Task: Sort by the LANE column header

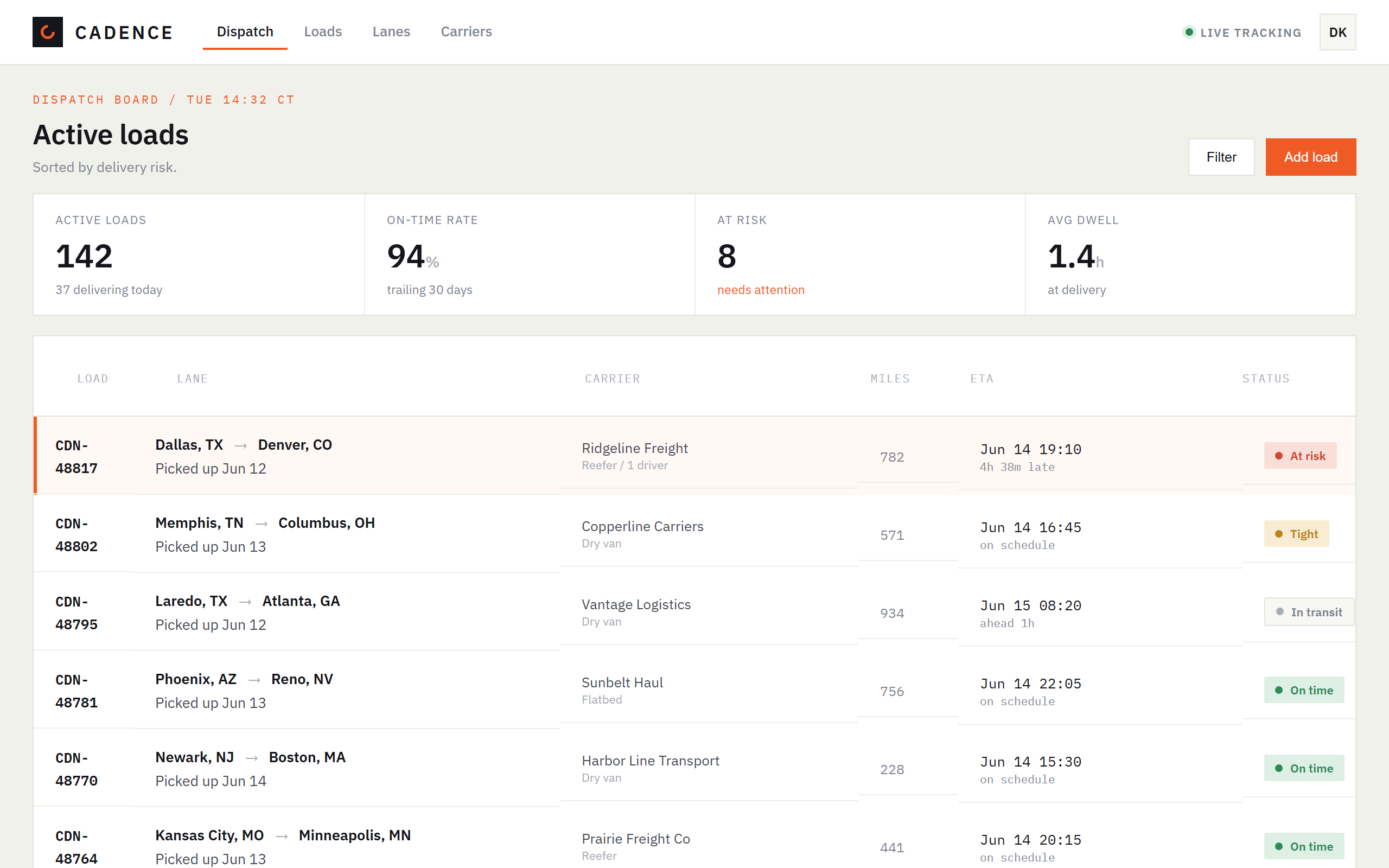Action: [x=192, y=378]
